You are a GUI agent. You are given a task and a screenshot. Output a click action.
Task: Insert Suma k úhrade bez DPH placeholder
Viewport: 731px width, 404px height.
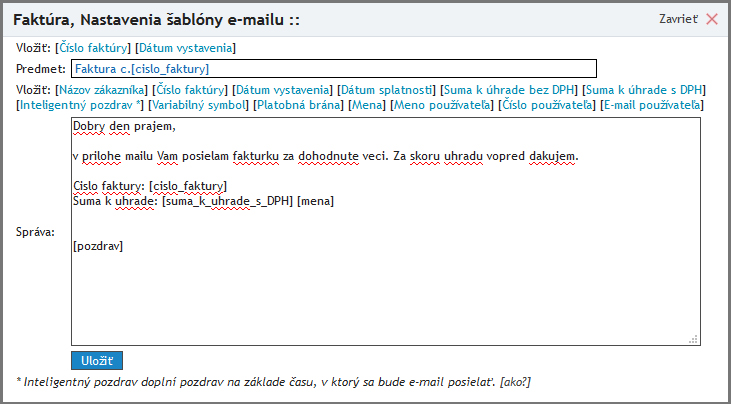click(509, 90)
